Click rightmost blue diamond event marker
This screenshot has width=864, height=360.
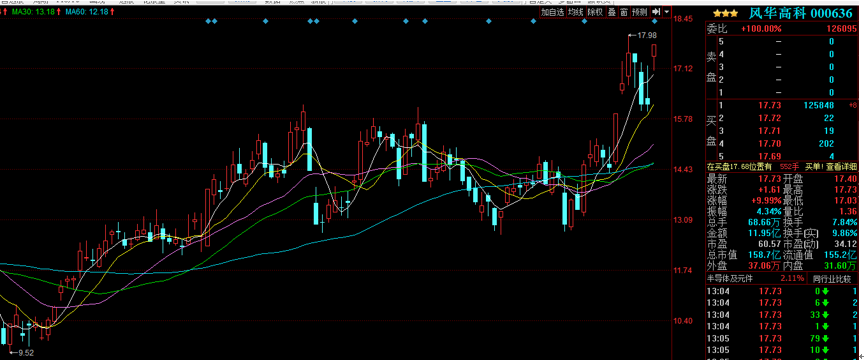point(655,22)
